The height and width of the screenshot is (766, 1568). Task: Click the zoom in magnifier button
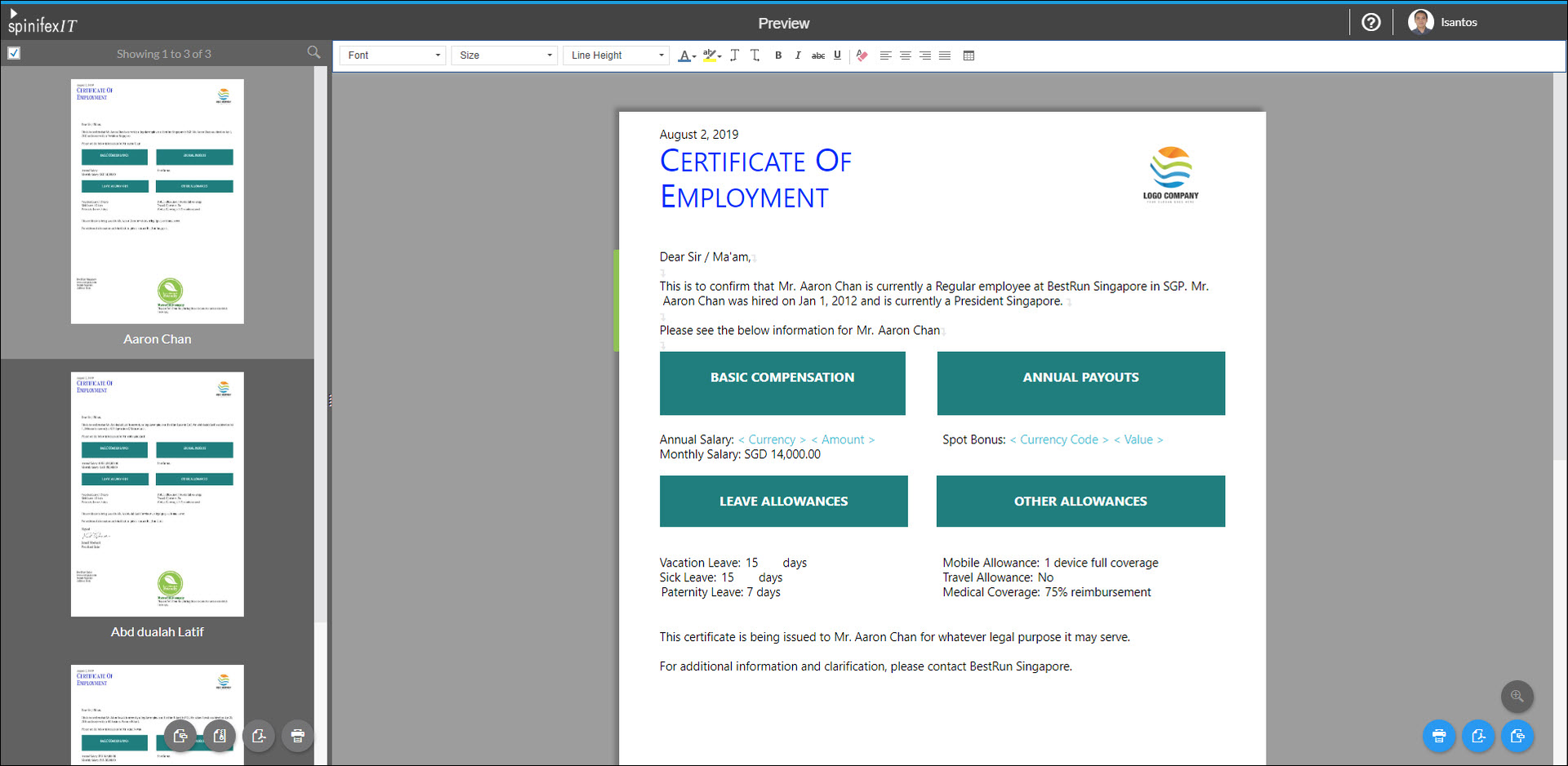click(x=1517, y=697)
